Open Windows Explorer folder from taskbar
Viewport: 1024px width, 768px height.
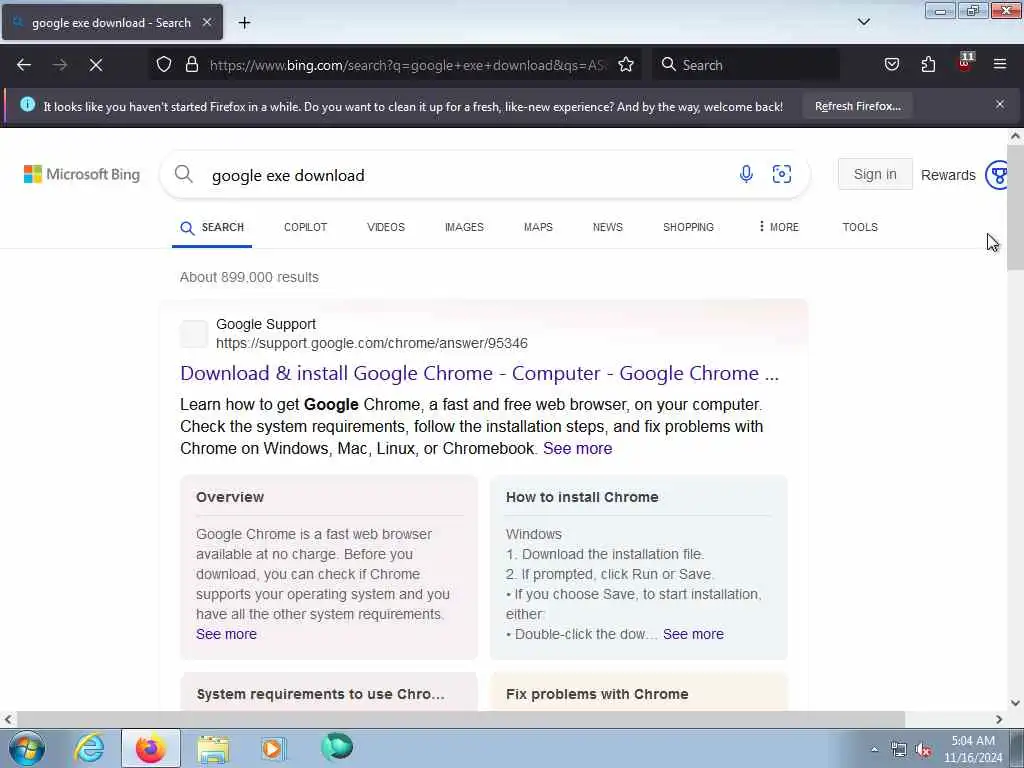(x=213, y=748)
